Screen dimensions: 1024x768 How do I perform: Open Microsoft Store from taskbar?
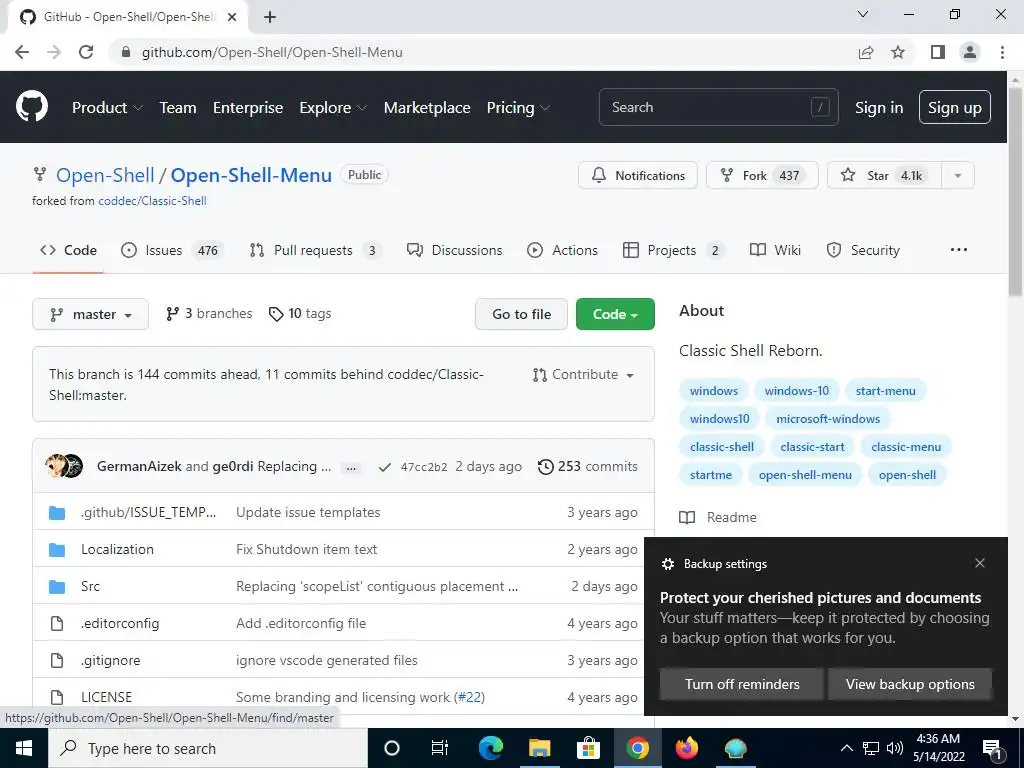click(x=588, y=748)
